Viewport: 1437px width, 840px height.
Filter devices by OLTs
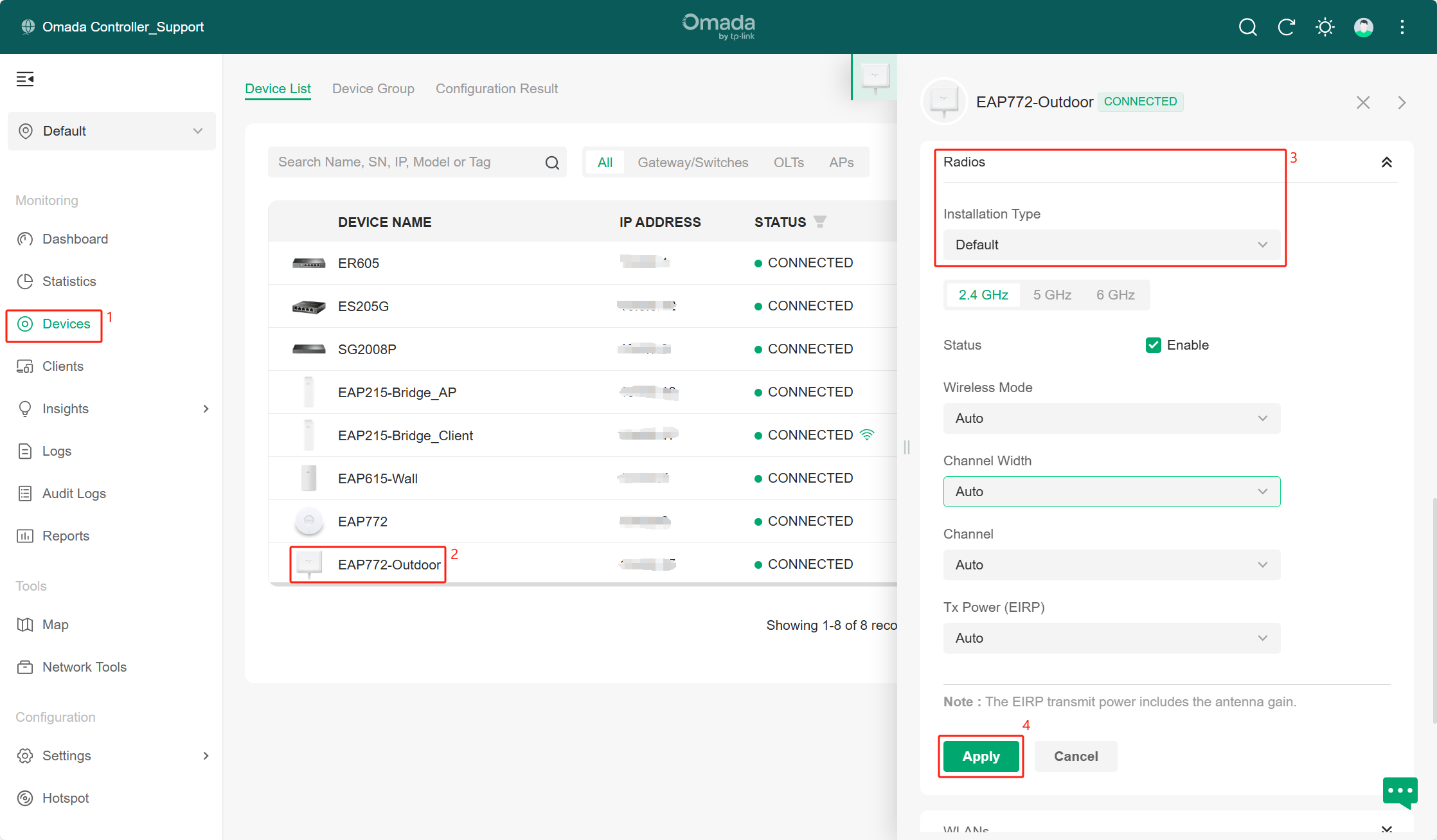789,163
